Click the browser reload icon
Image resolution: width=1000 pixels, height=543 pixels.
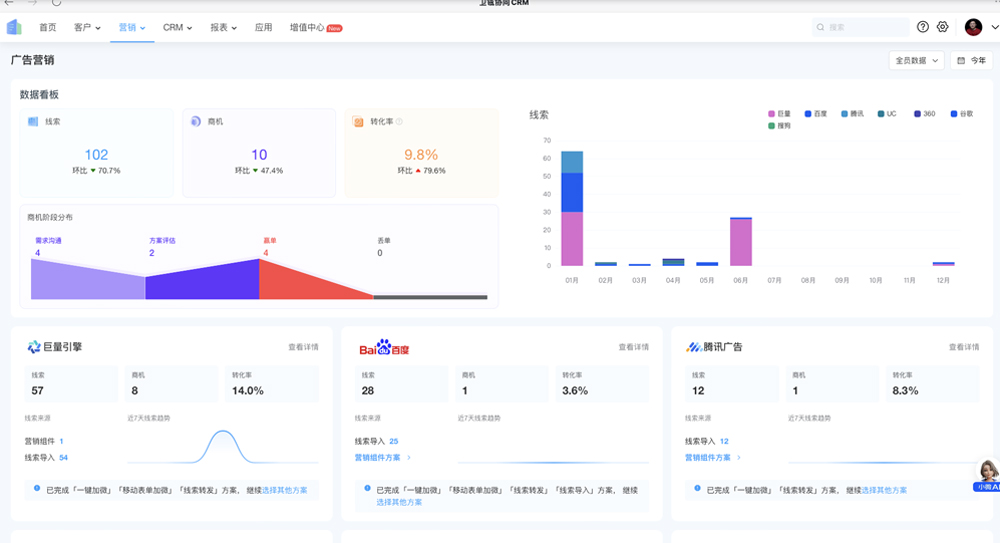tap(56, 3)
